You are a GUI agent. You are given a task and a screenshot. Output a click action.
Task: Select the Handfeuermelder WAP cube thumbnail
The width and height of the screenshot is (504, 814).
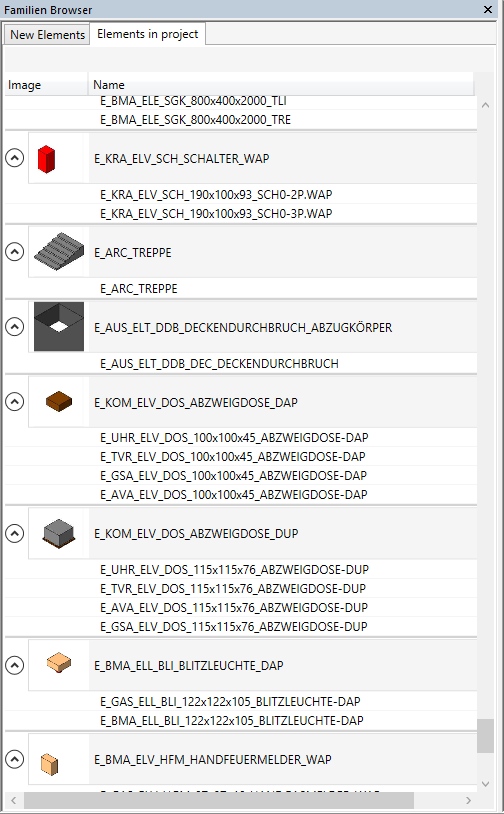[x=49, y=764]
